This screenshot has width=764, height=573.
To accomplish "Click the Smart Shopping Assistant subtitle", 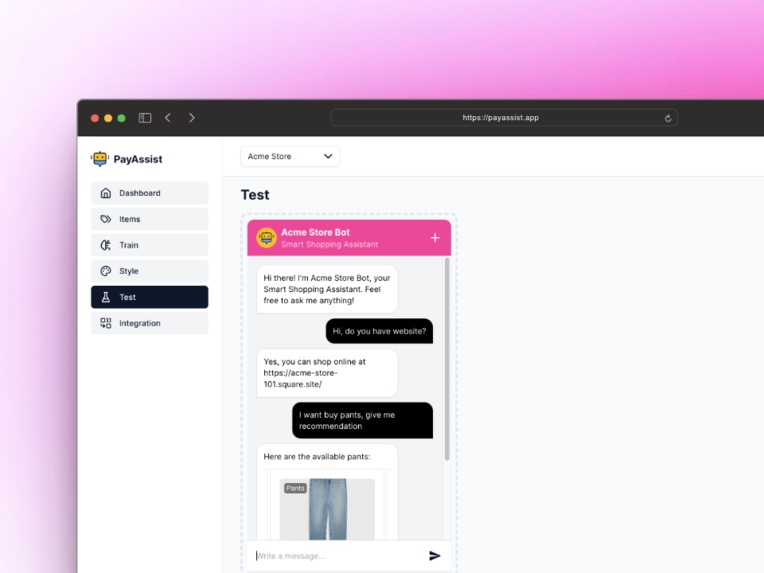I will pyautogui.click(x=329, y=245).
